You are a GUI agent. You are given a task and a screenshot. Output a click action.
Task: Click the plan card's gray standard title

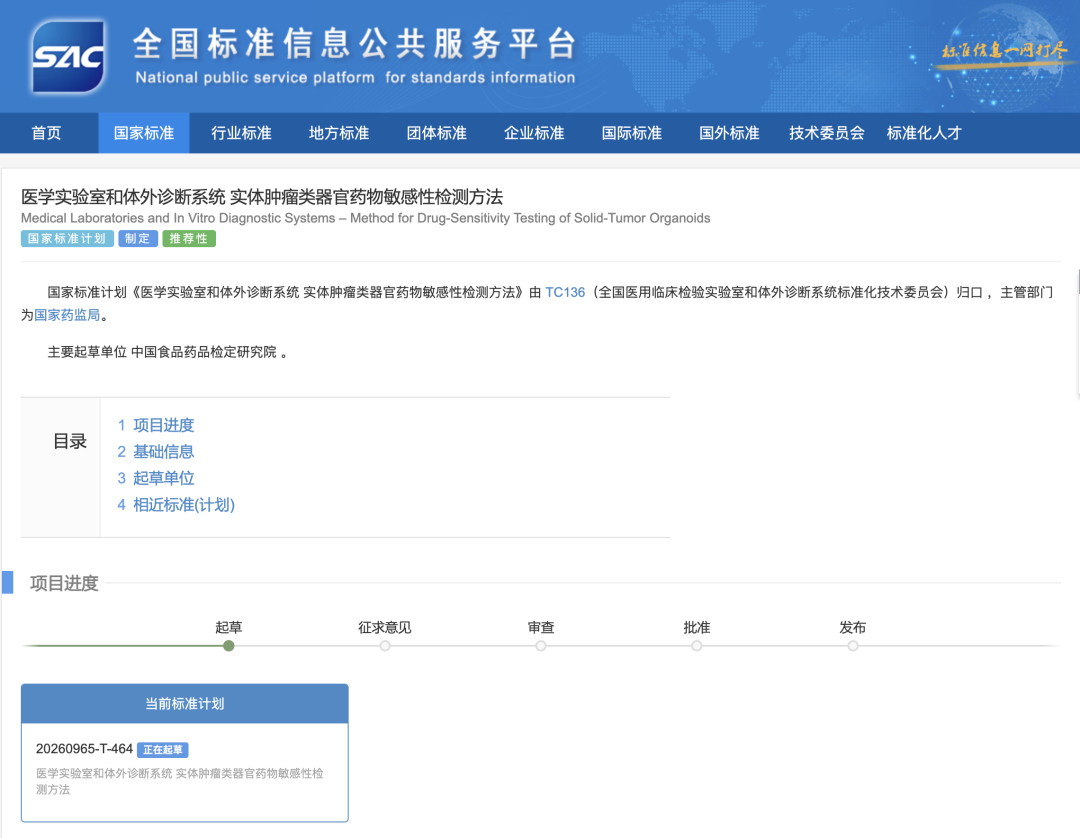click(x=180, y=782)
